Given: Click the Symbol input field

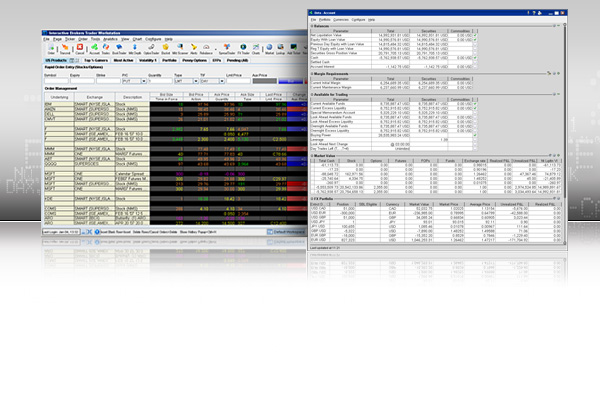Looking at the screenshot, I should [x=56, y=81].
